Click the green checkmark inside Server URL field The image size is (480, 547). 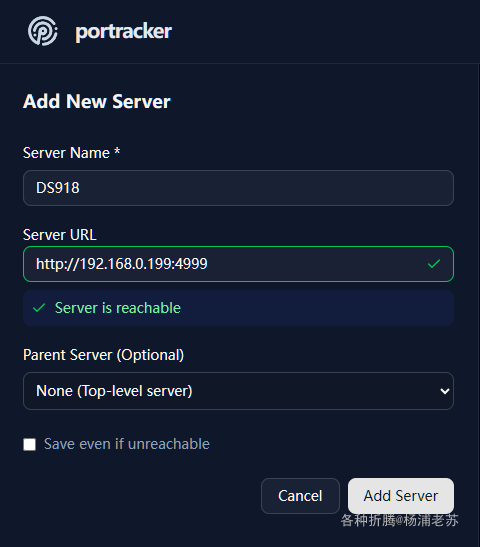434,264
